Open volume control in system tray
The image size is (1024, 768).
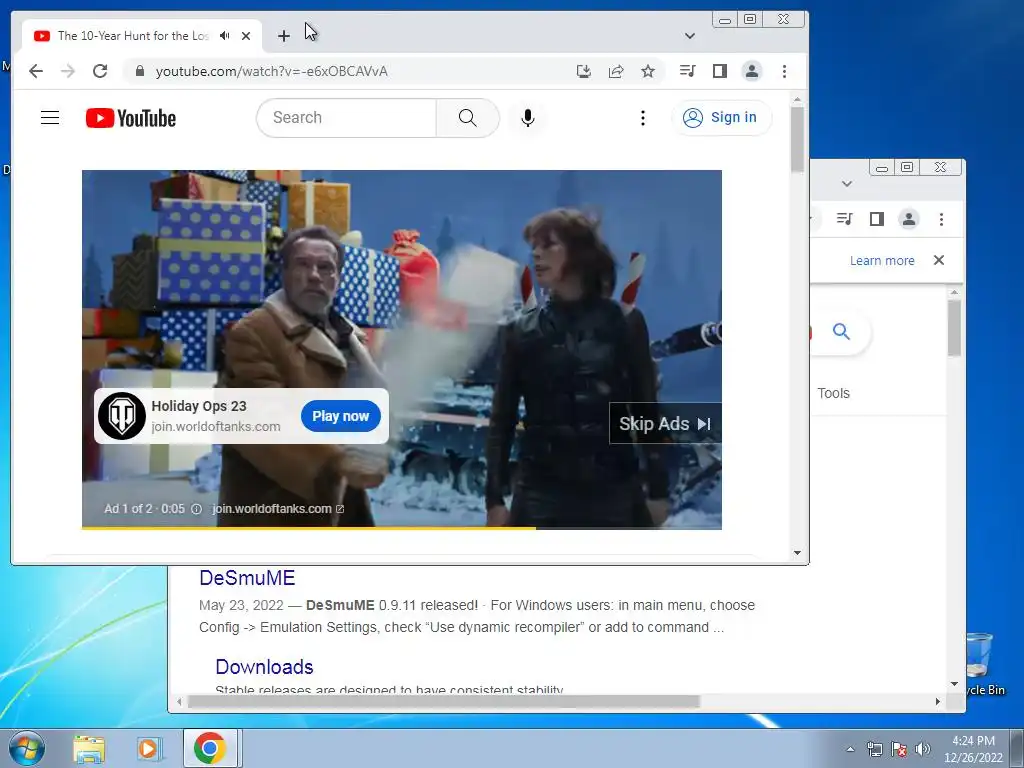tap(922, 749)
